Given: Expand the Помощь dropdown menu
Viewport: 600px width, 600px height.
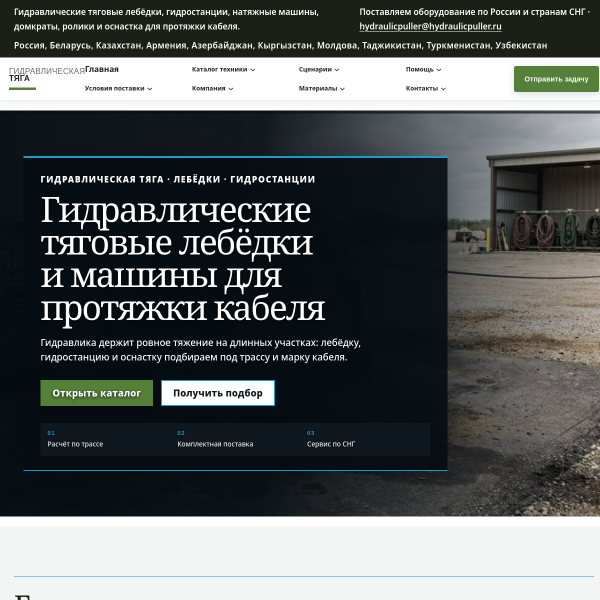Looking at the screenshot, I should [423, 69].
